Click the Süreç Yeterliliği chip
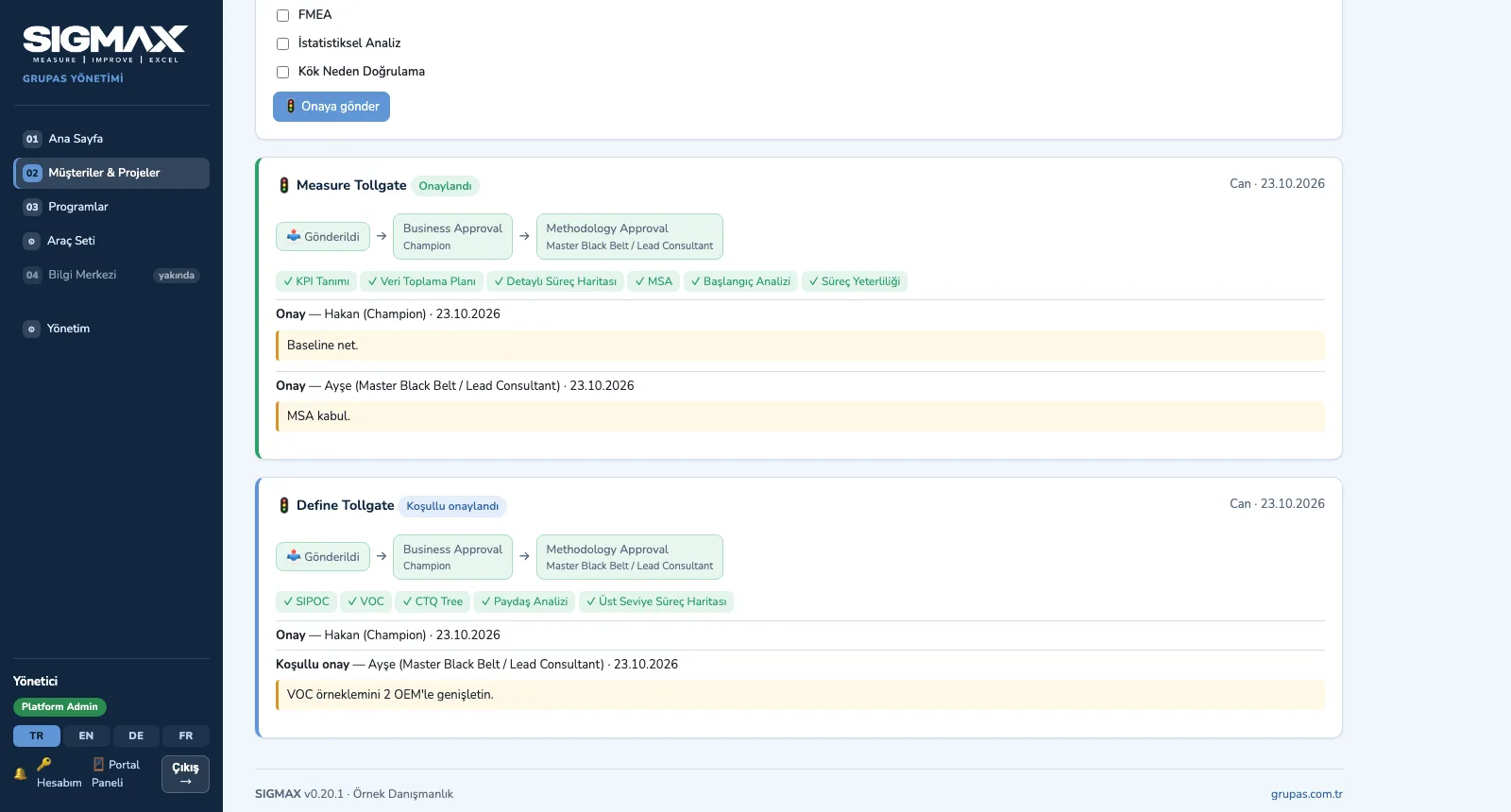The image size is (1511, 812). 855,281
